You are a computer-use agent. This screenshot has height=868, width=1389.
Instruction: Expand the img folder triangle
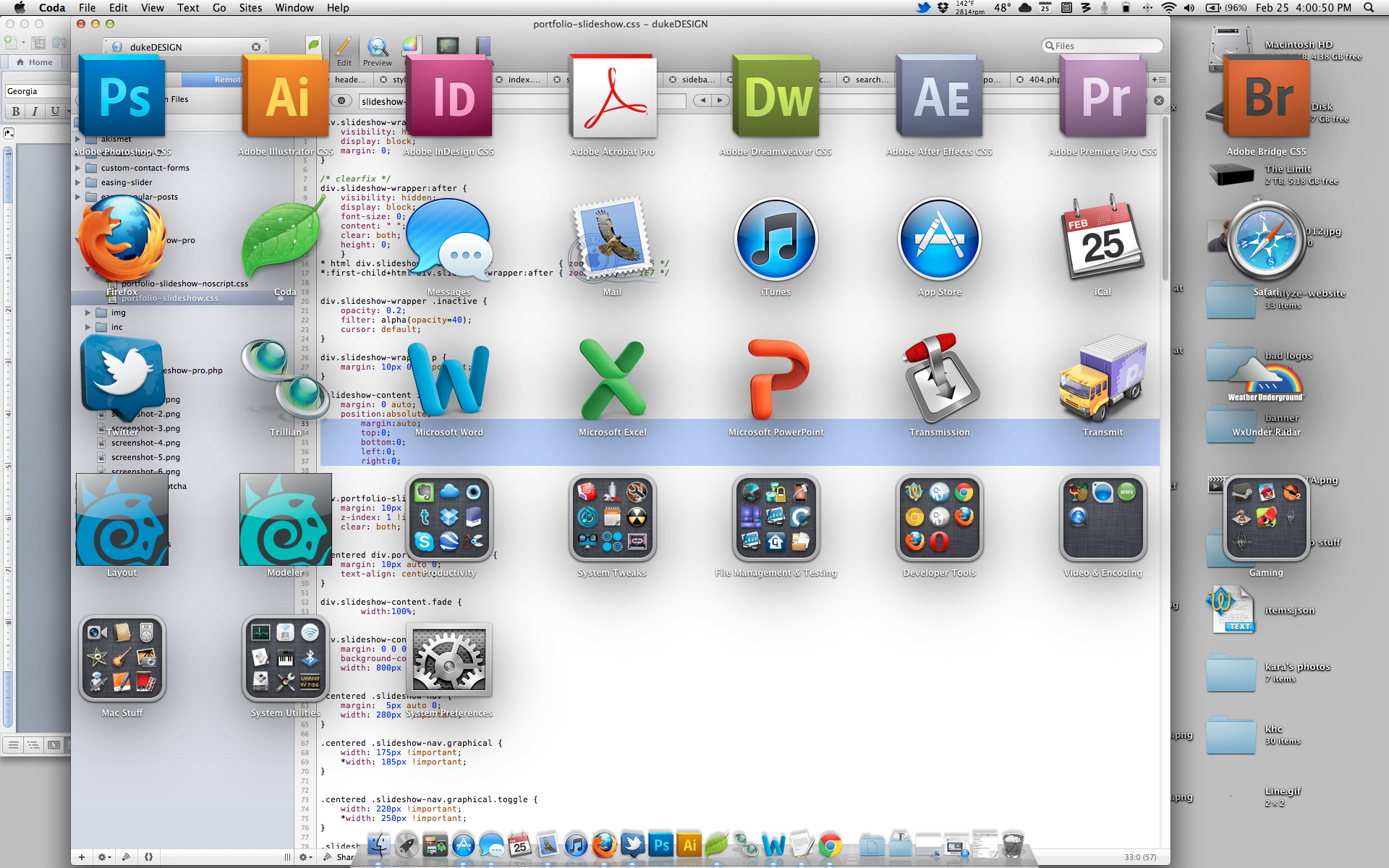coord(88,312)
